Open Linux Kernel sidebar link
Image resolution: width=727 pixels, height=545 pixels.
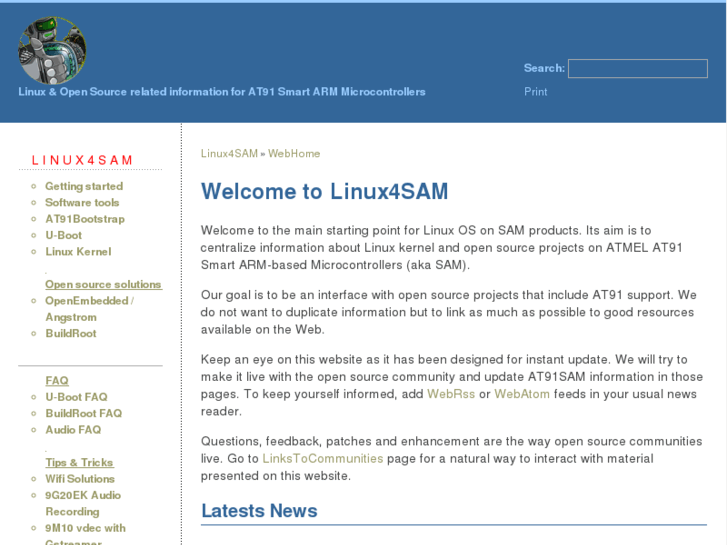point(78,251)
